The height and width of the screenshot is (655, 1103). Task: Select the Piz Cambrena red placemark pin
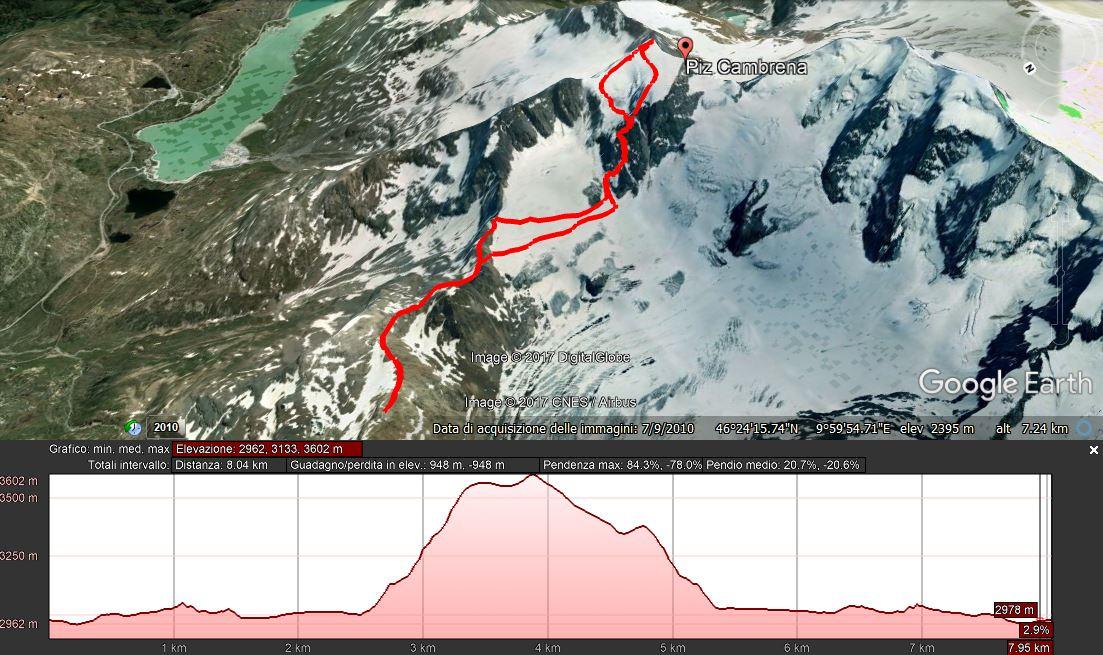685,48
